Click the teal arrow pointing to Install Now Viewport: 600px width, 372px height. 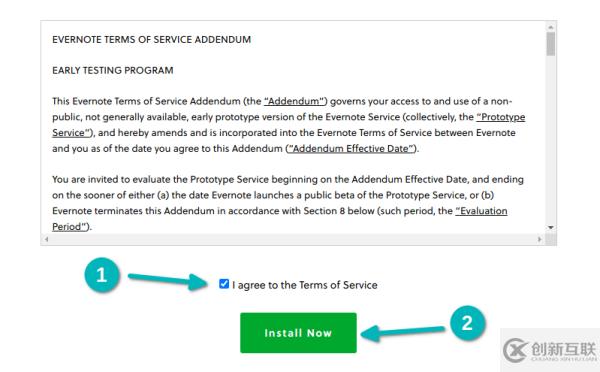pyautogui.click(x=403, y=332)
